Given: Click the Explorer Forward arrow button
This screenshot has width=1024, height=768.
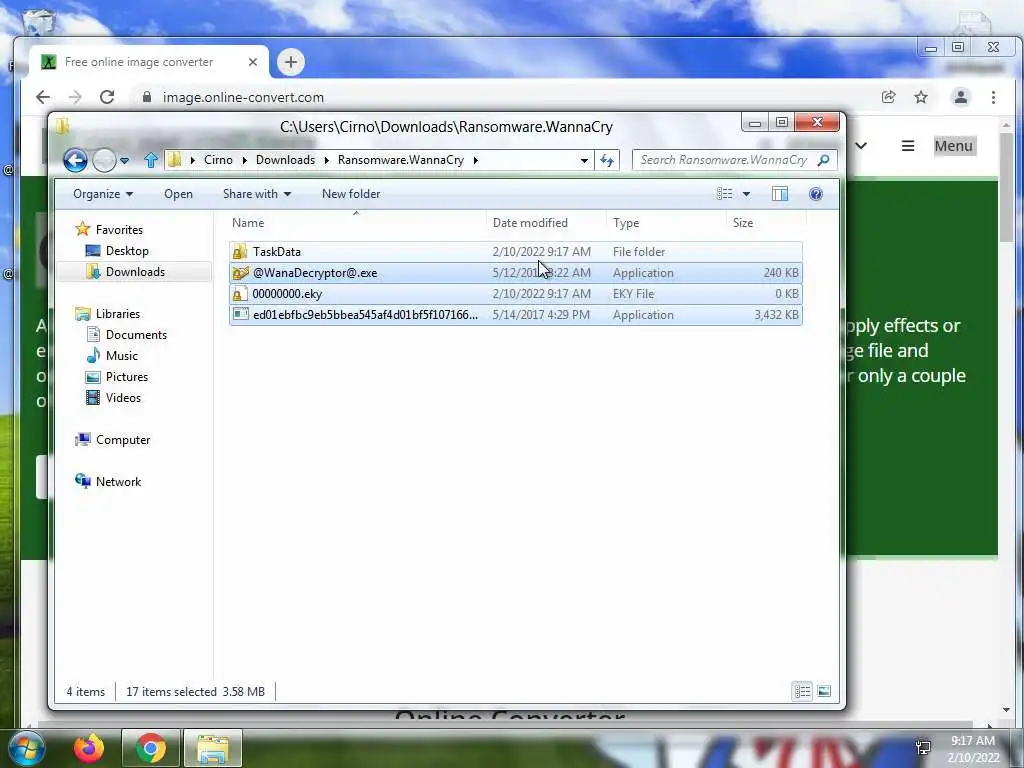Looking at the screenshot, I should 104,160.
